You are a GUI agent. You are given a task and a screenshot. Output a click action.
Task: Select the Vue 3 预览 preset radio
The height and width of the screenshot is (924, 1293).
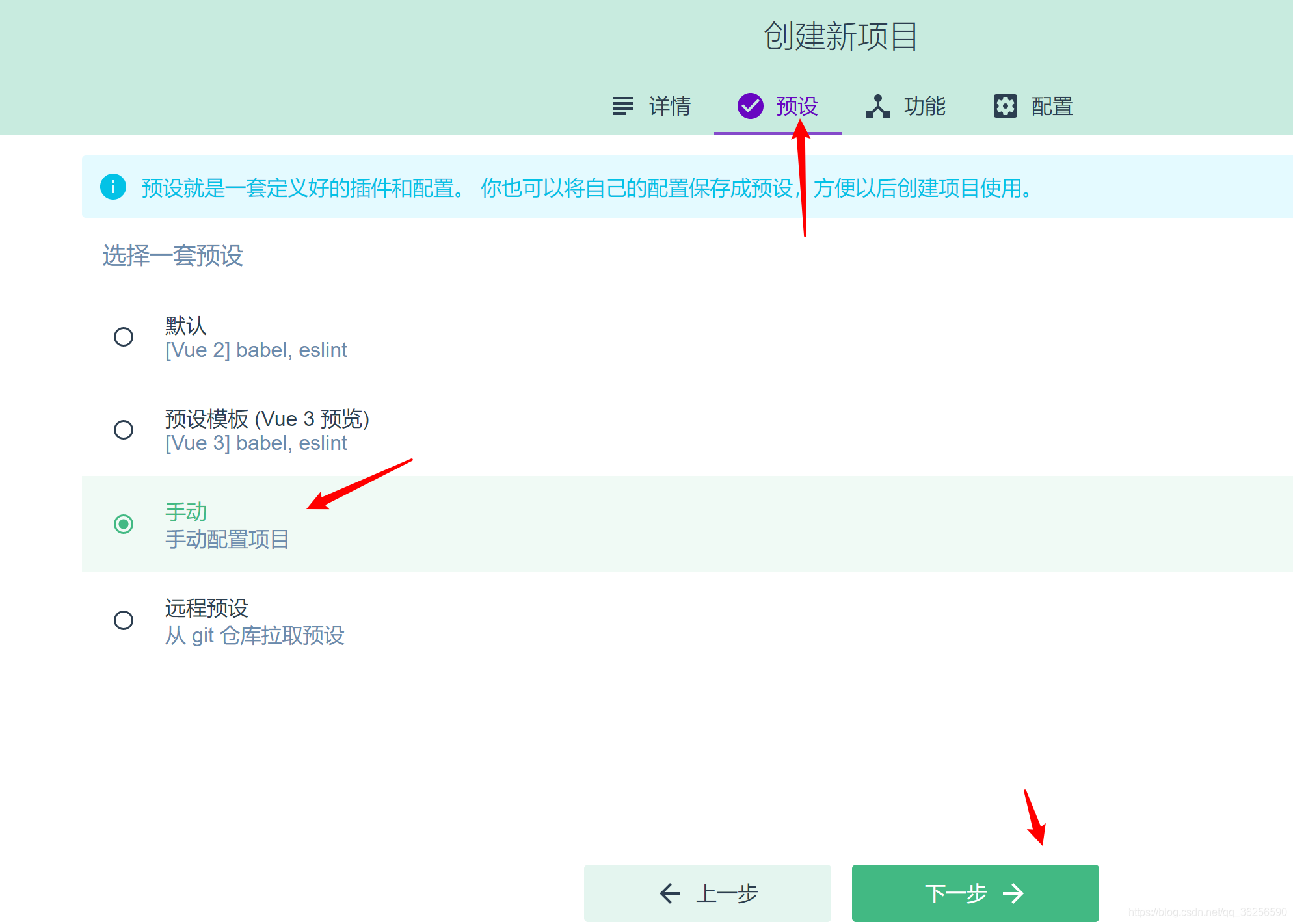[124, 430]
